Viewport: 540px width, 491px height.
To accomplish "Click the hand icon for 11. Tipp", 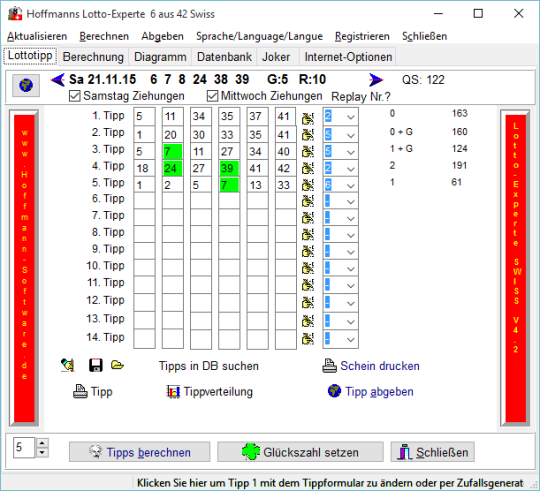I will (x=308, y=285).
